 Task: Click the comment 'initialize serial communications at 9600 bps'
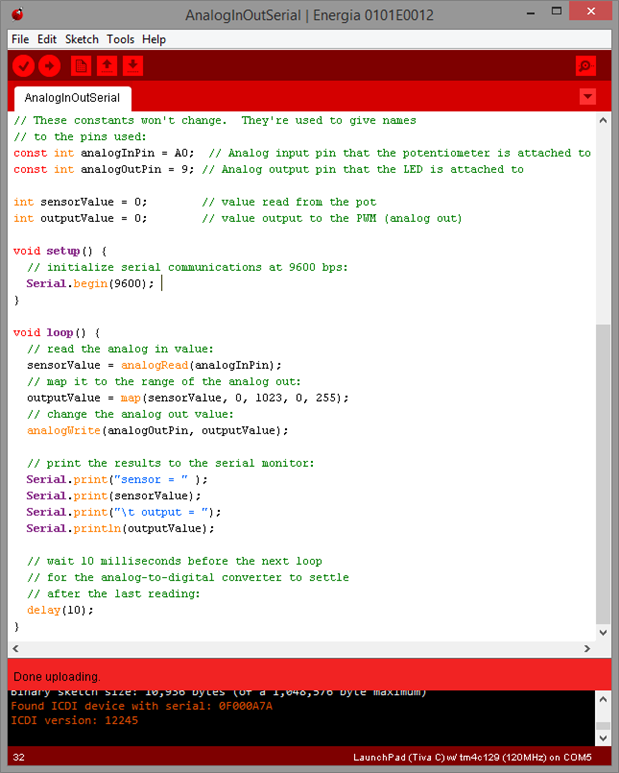[187, 267]
